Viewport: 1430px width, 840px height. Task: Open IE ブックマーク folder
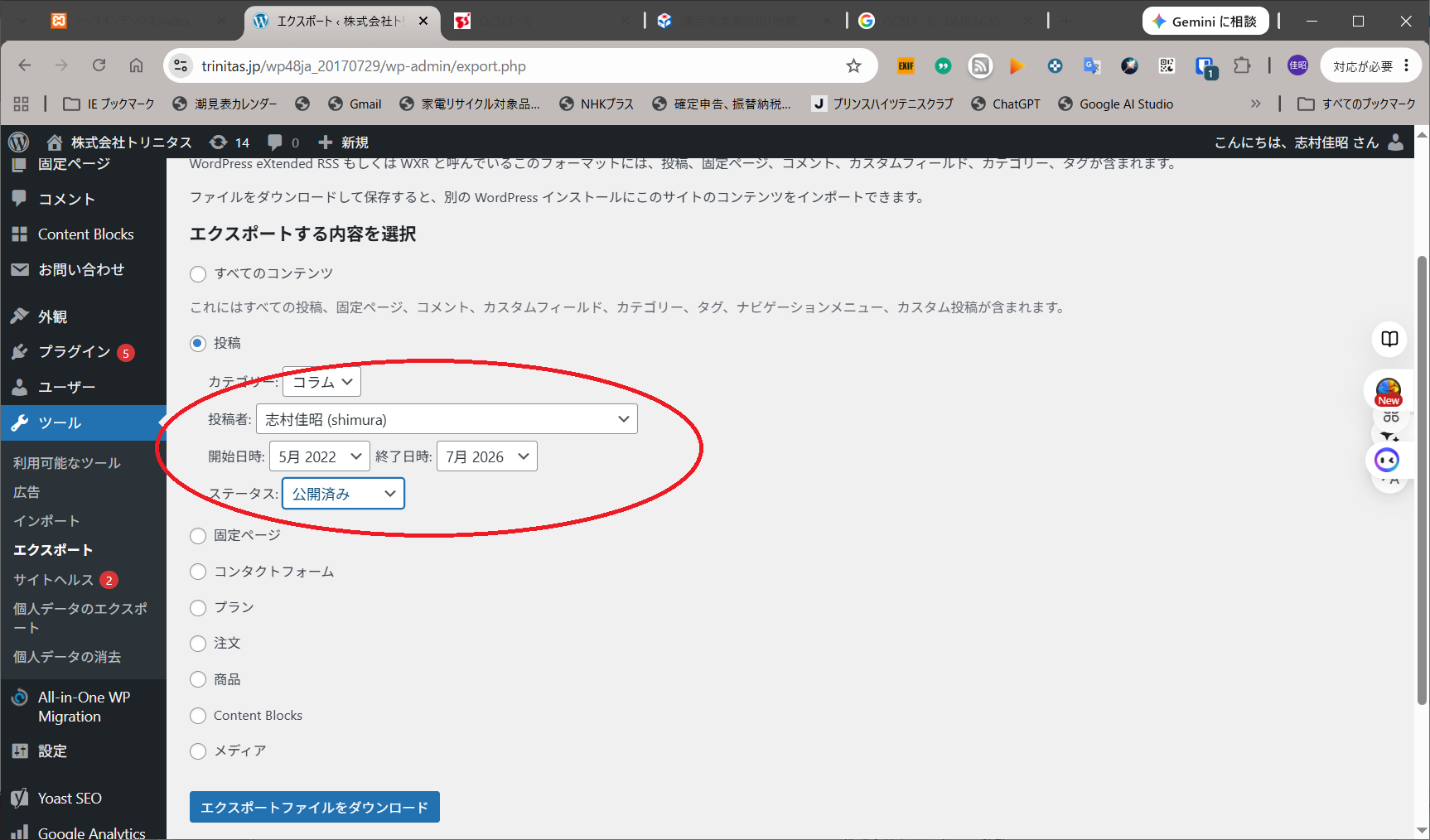click(109, 104)
